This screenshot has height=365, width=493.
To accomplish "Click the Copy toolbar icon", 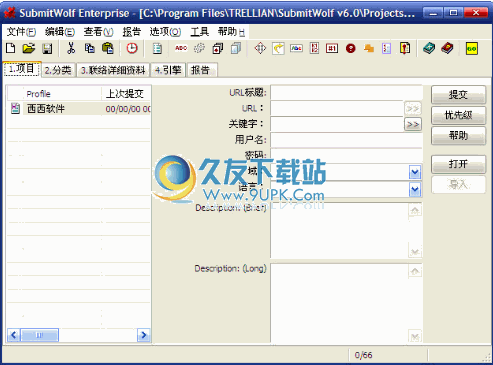I will 89,48.
